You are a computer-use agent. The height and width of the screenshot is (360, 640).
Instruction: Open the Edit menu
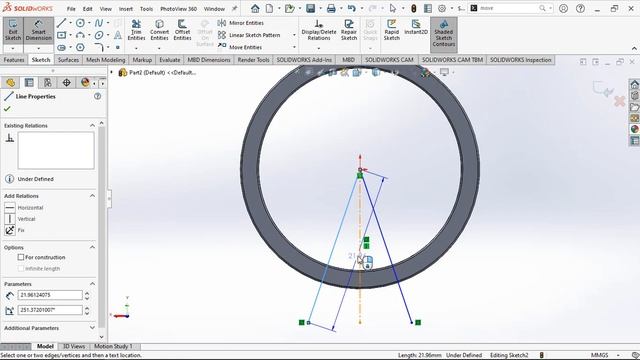click(87, 9)
